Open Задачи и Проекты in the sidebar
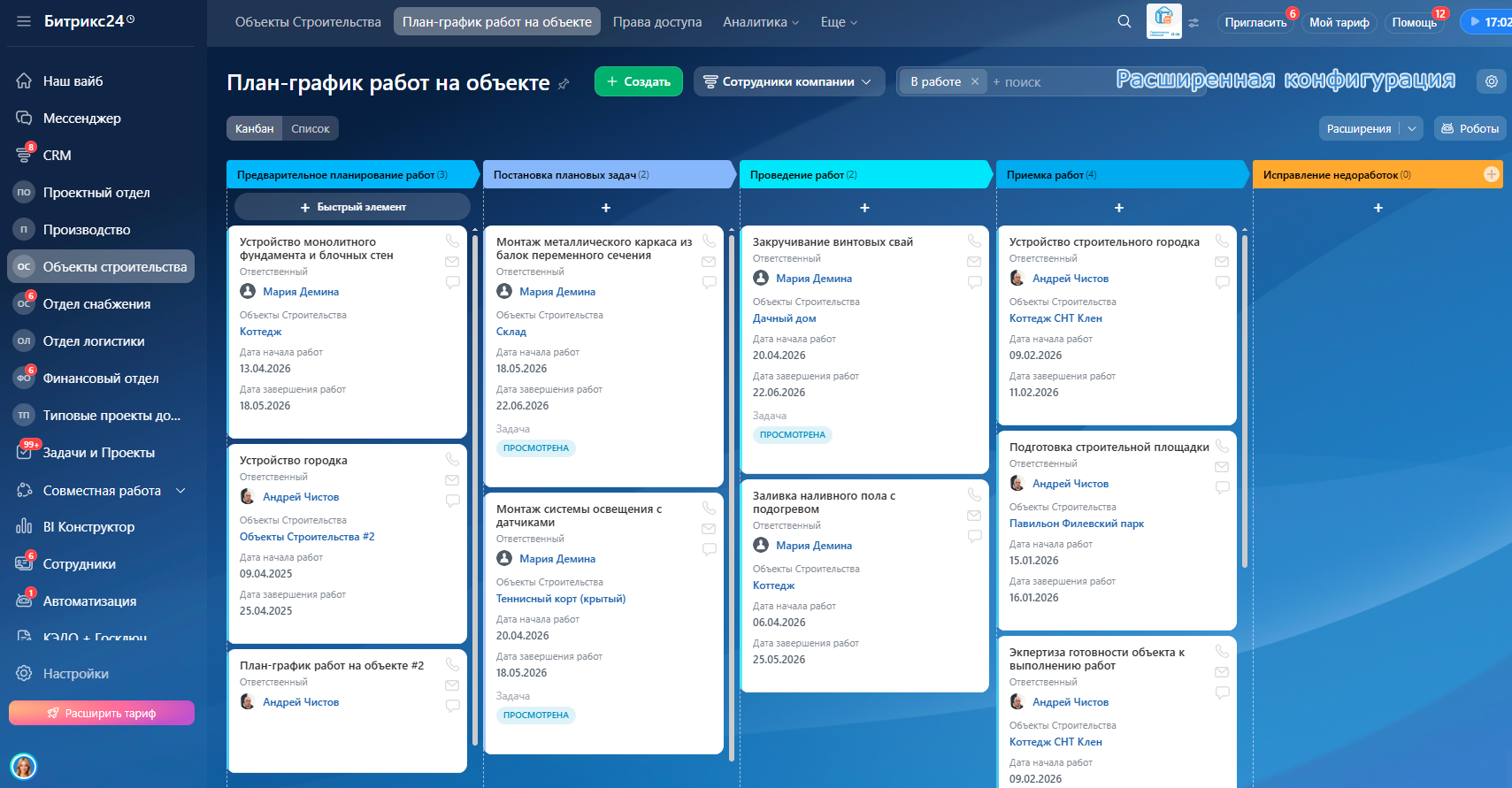The image size is (1512, 788). (x=101, y=452)
